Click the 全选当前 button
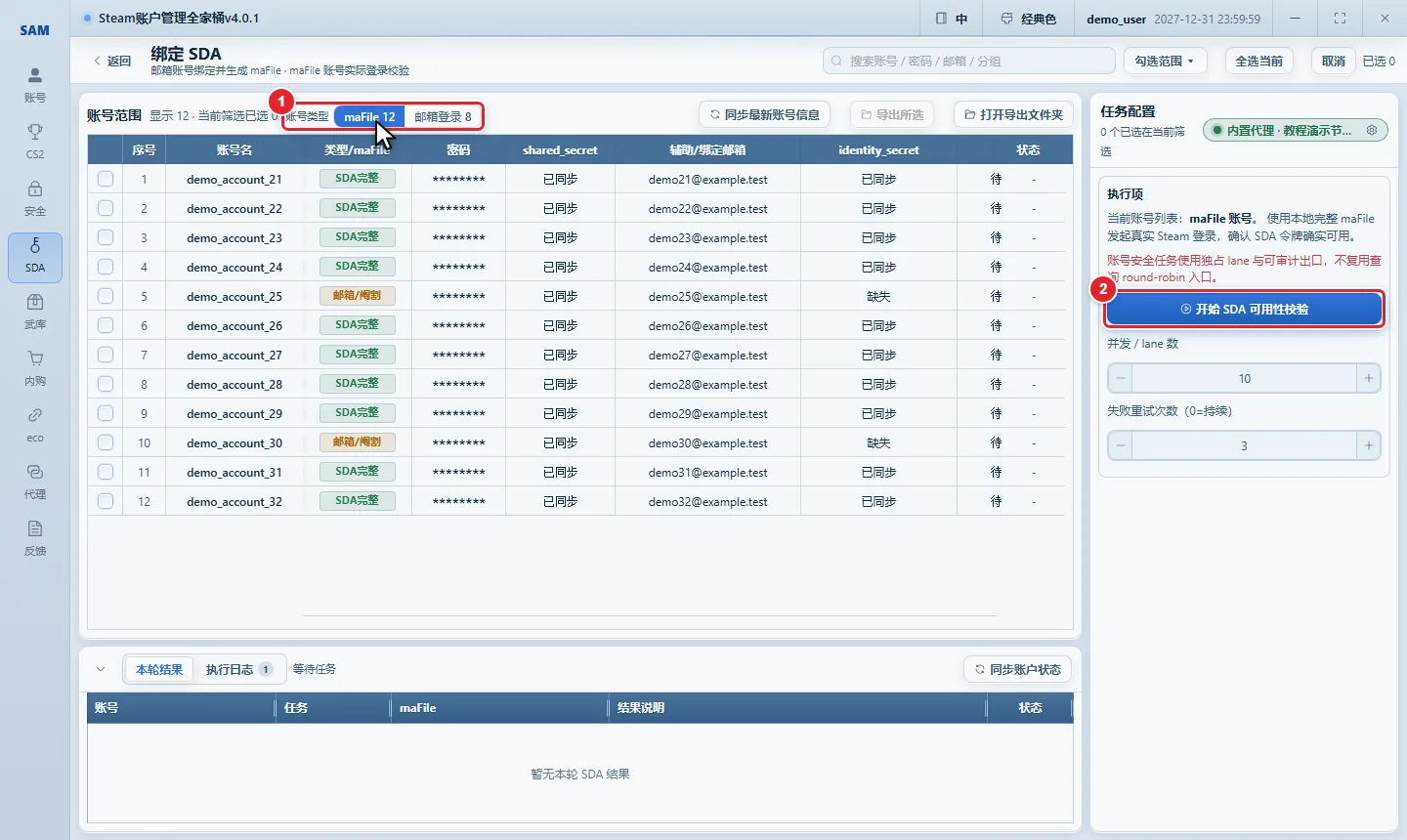This screenshot has height=840, width=1407. (1258, 61)
